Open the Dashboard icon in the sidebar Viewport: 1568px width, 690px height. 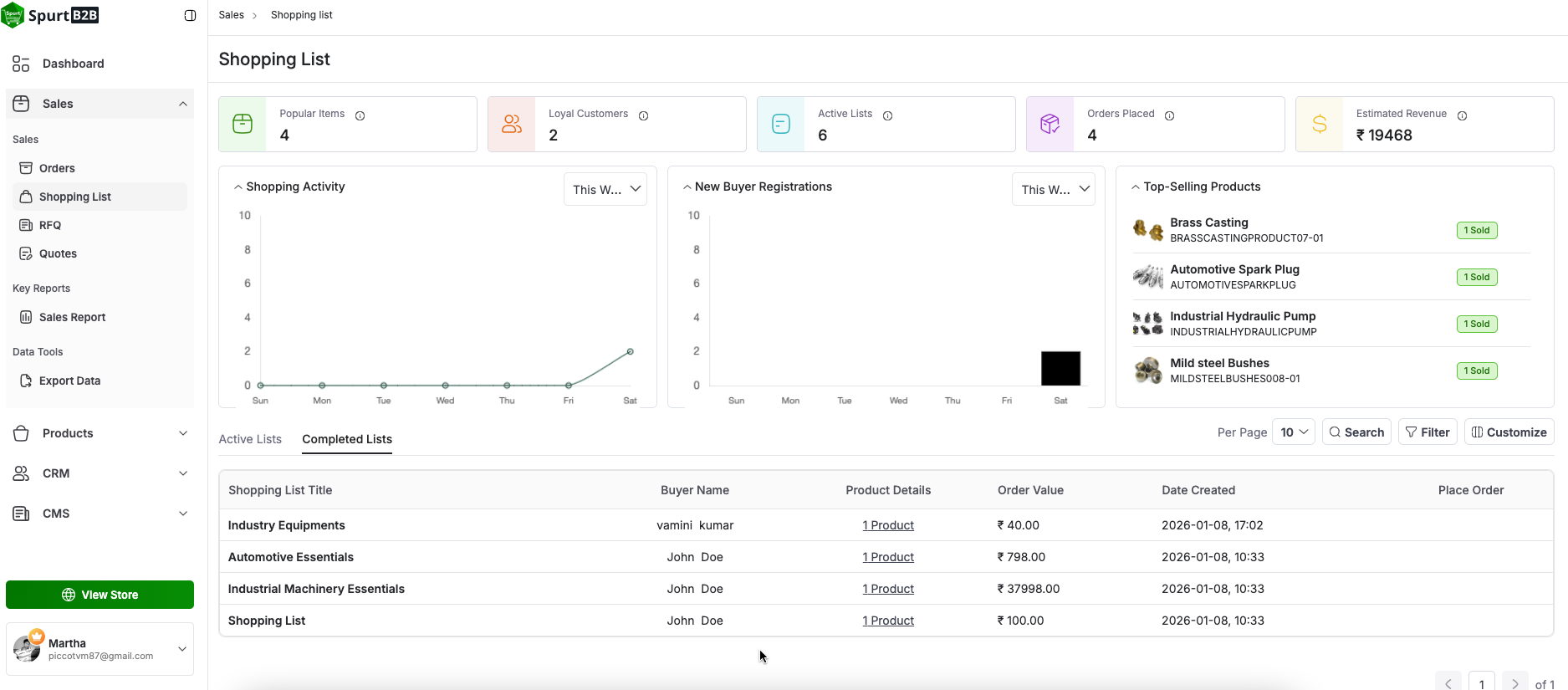point(21,64)
